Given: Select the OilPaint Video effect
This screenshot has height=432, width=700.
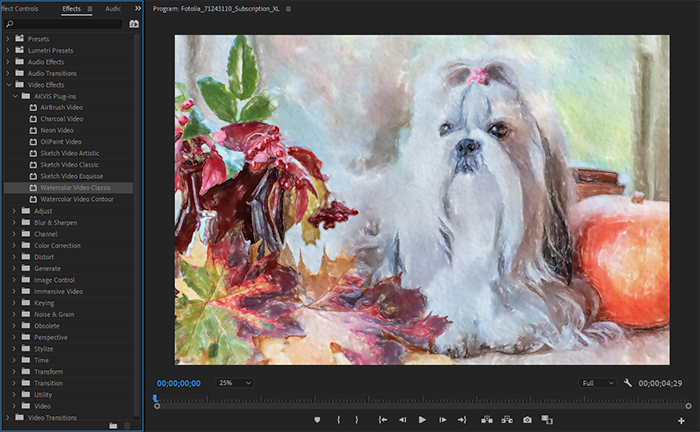Looking at the screenshot, I should click(x=61, y=142).
